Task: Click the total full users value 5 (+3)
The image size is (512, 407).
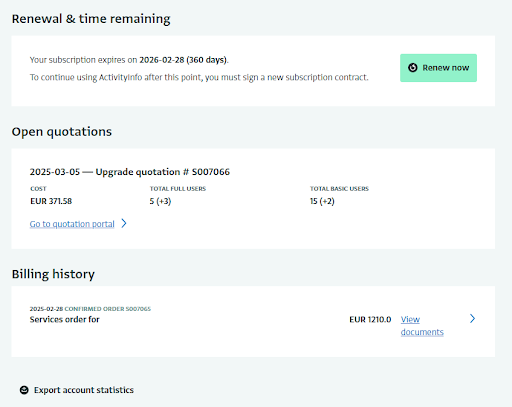Action: coord(160,201)
